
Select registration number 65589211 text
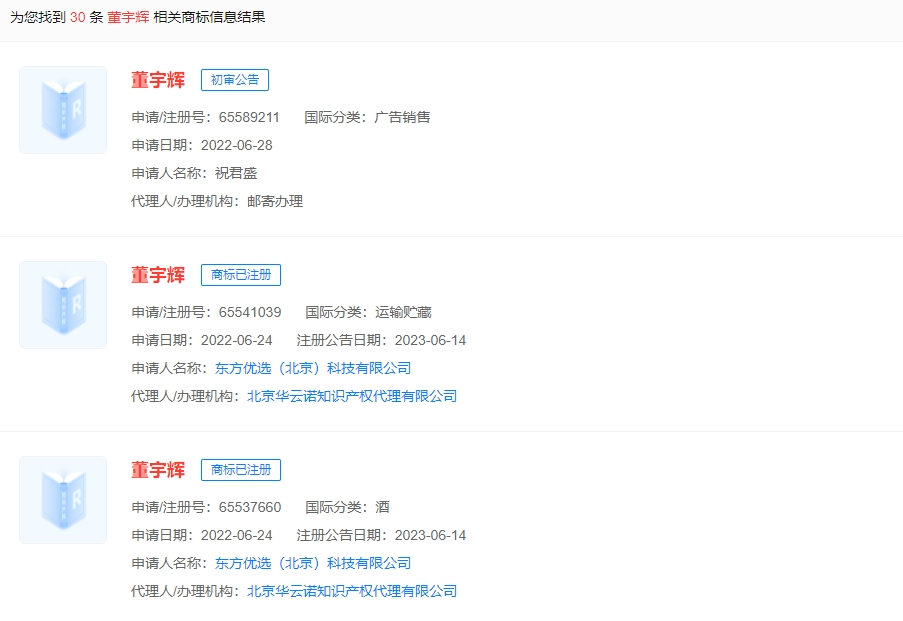tap(249, 118)
